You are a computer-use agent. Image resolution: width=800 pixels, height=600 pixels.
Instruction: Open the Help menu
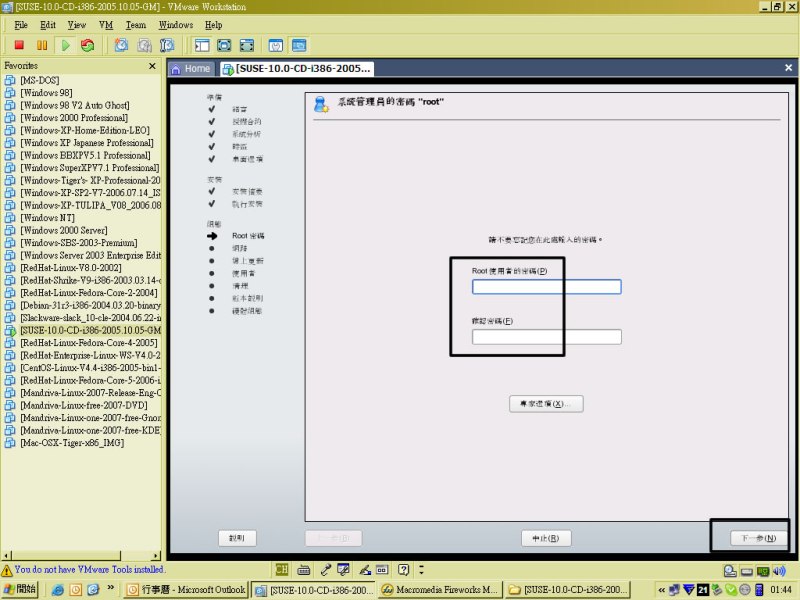pos(213,25)
